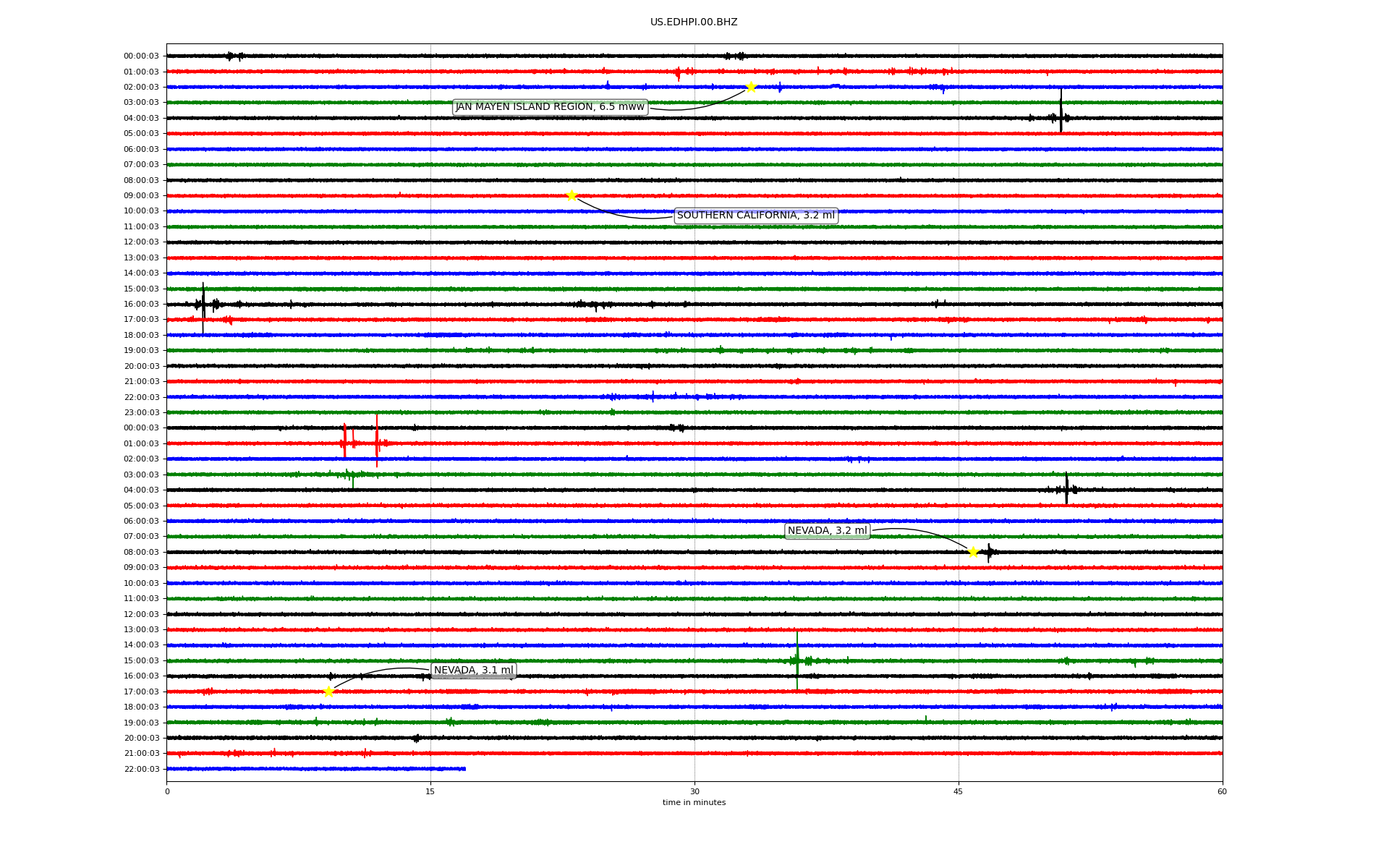Click the 17:00:03 label beside Nevada 3.1 star trace
Viewport: 1389px width, 868px height.
pos(141,692)
